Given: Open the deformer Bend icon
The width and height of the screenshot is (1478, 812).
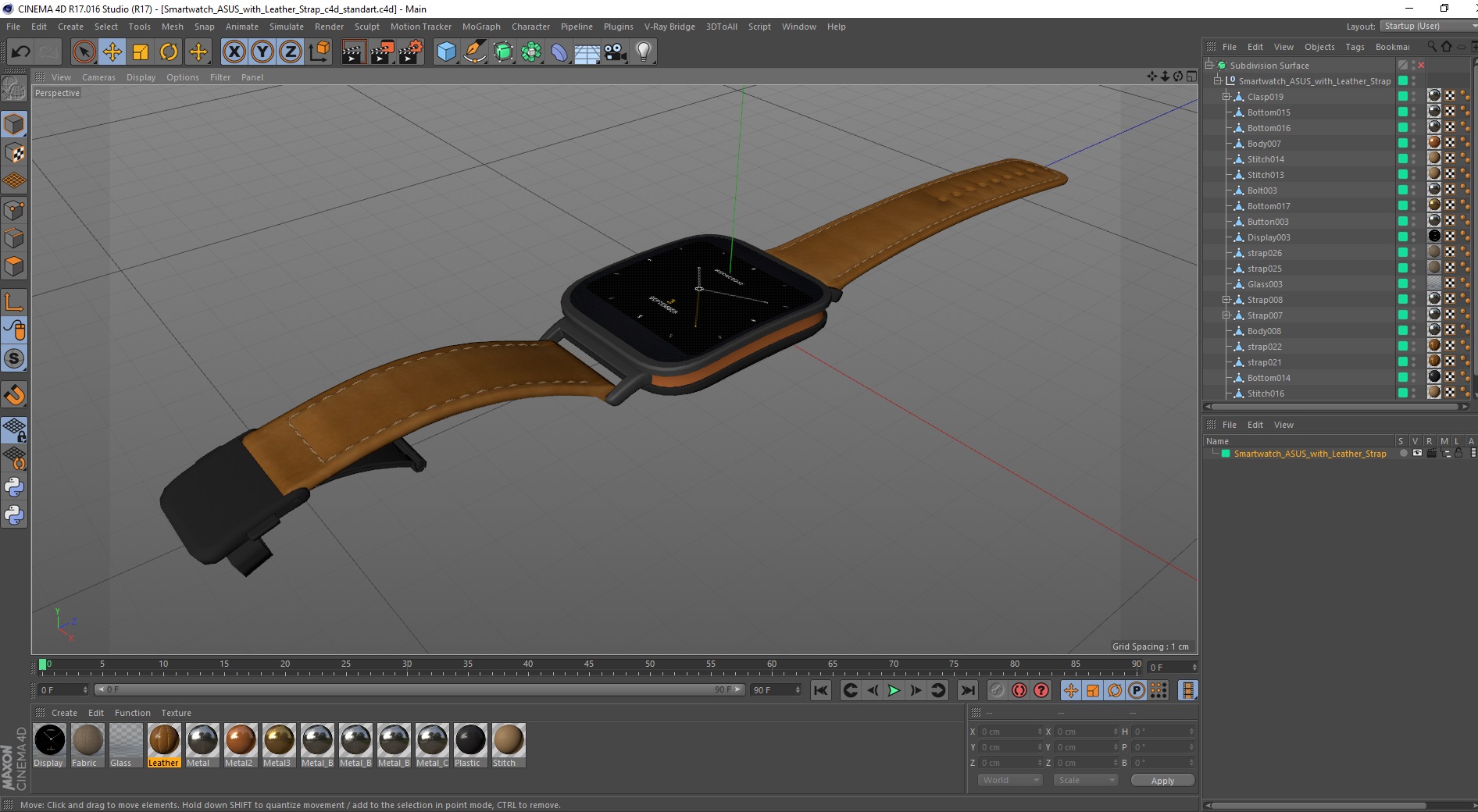Looking at the screenshot, I should point(559,52).
